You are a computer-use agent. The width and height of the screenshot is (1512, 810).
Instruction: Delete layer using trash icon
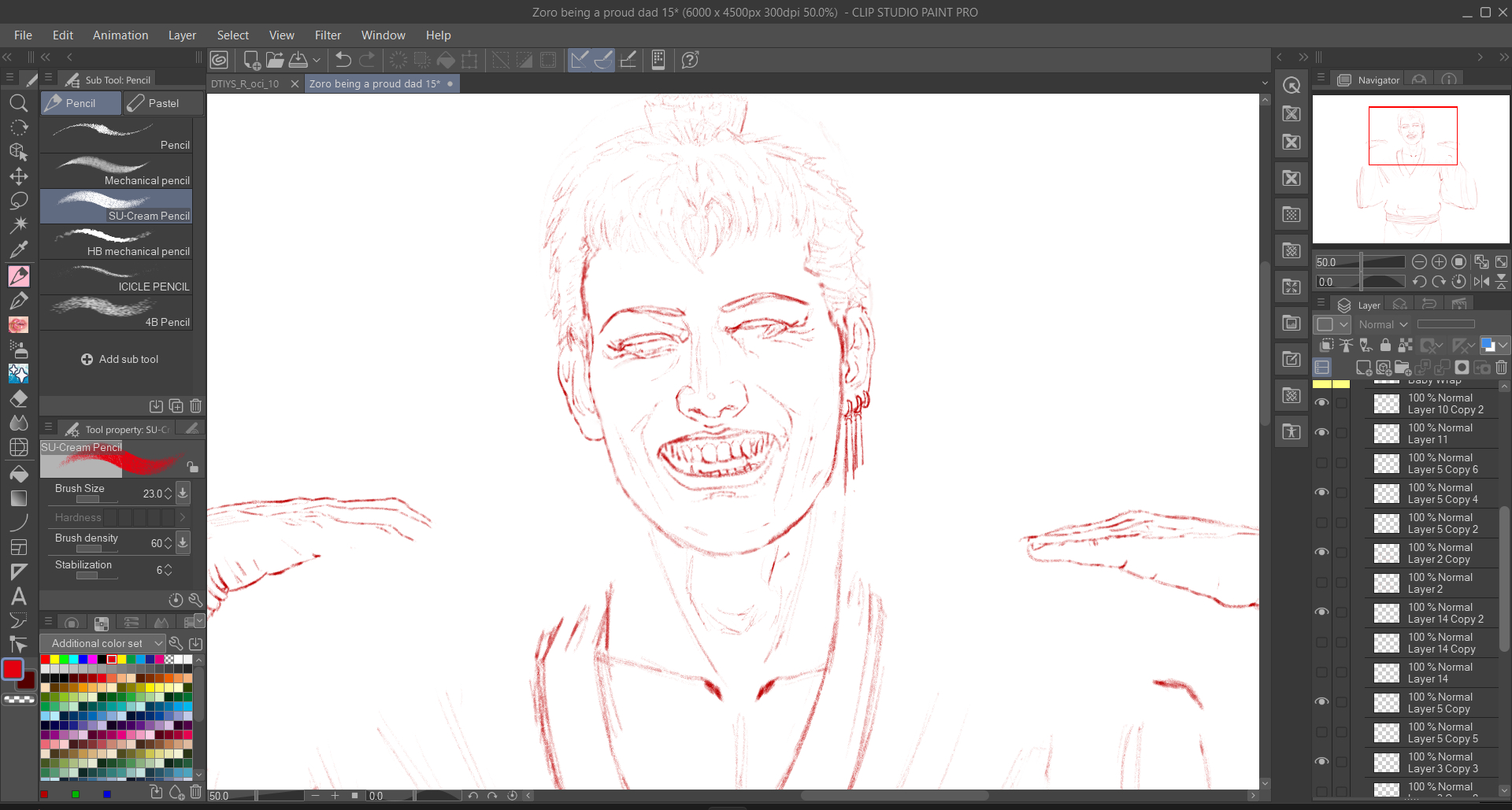tap(1501, 368)
